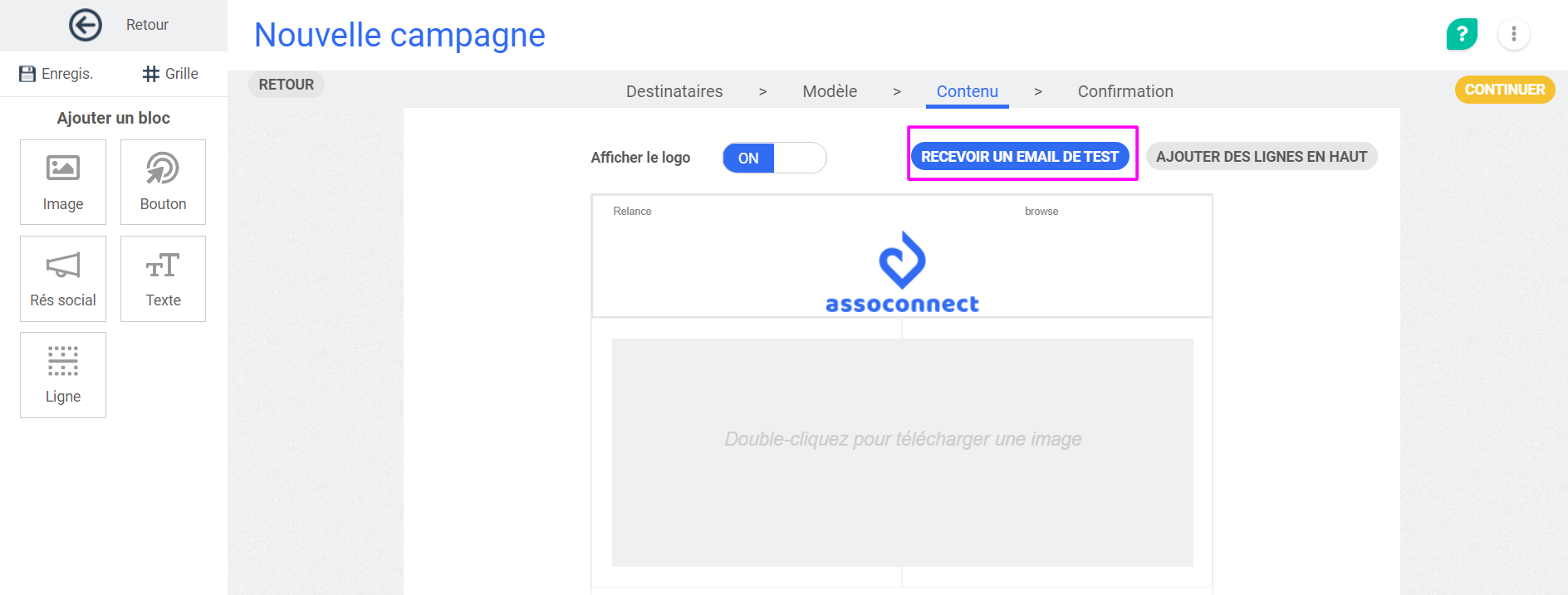
Task: Add a Rés social block
Action: 63,279
